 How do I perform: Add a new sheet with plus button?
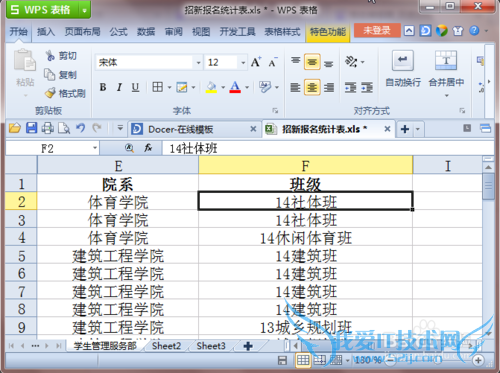(248, 346)
